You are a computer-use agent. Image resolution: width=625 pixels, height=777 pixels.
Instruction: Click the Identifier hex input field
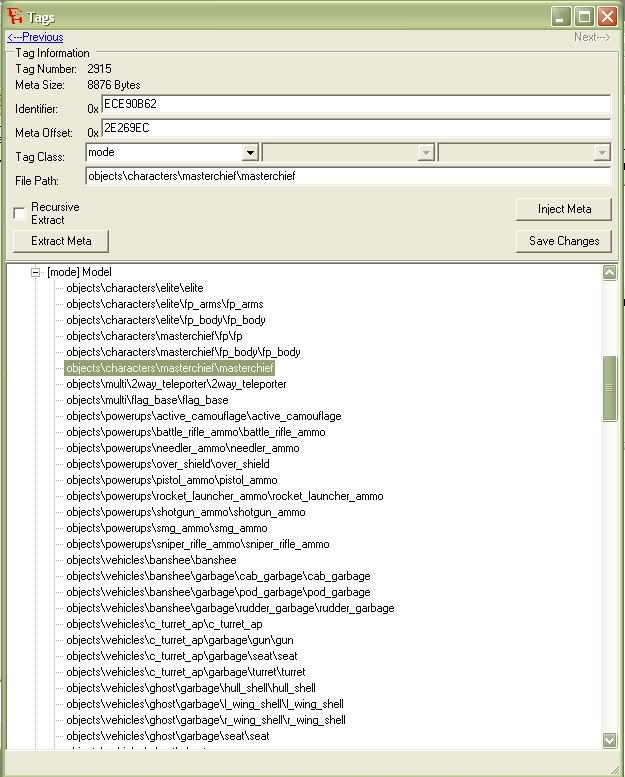click(x=356, y=104)
